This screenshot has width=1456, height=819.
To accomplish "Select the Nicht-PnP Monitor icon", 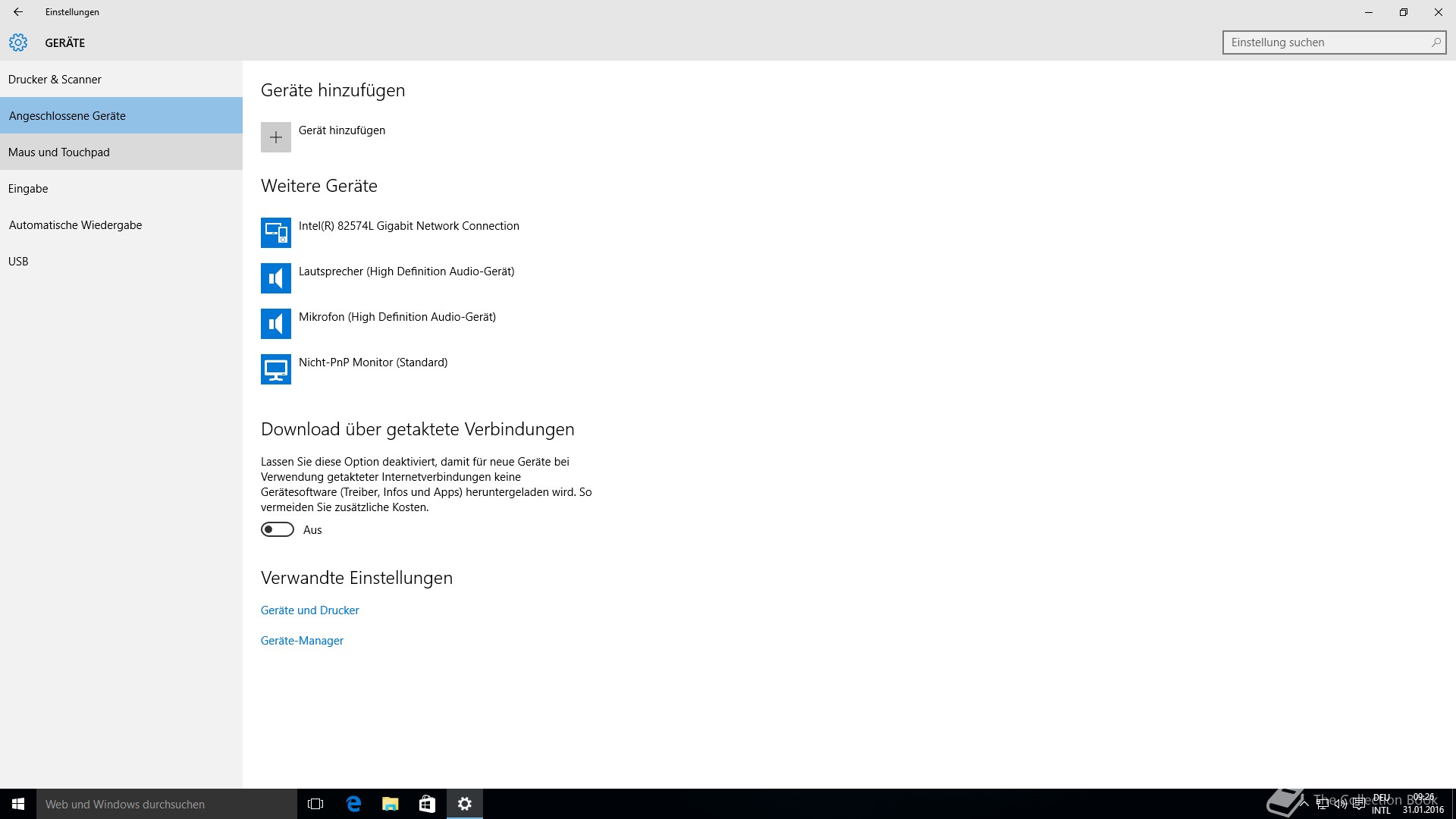I will 276,369.
